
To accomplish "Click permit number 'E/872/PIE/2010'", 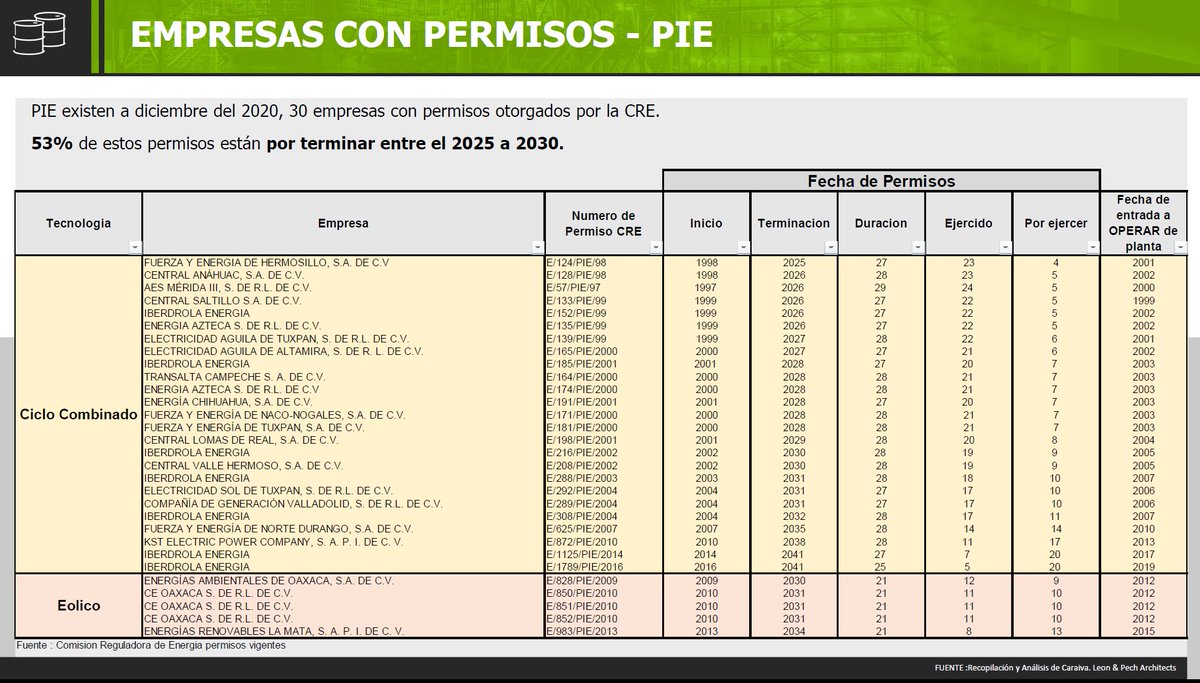I will [x=582, y=541].
